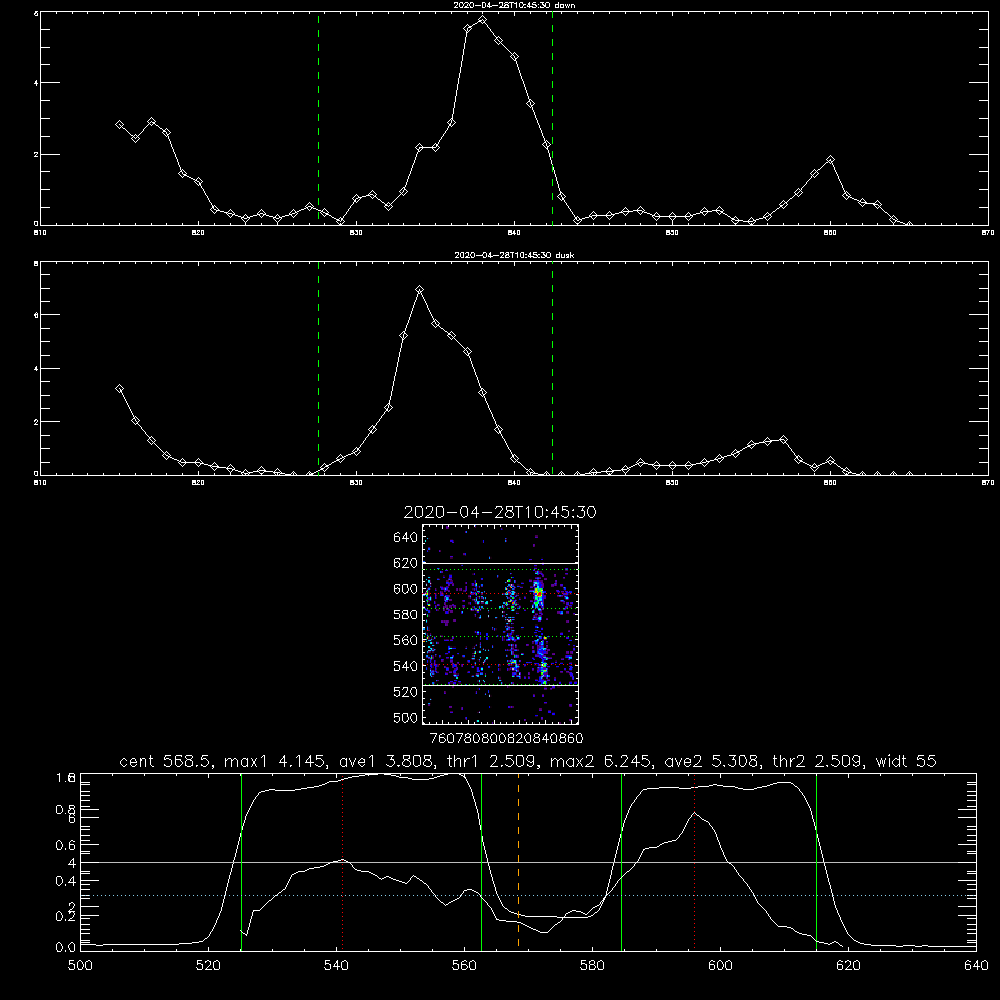1000x1000 pixels.
Task: Click the heatmap x-axis labels "760780800820840860"
Action: pyautogui.click(x=506, y=739)
